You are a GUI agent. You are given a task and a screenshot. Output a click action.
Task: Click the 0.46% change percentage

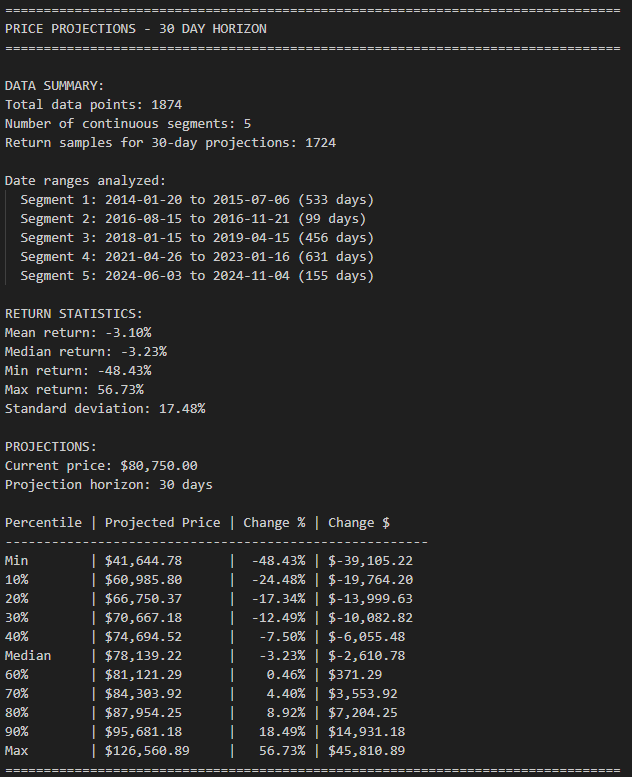pyautogui.click(x=286, y=674)
